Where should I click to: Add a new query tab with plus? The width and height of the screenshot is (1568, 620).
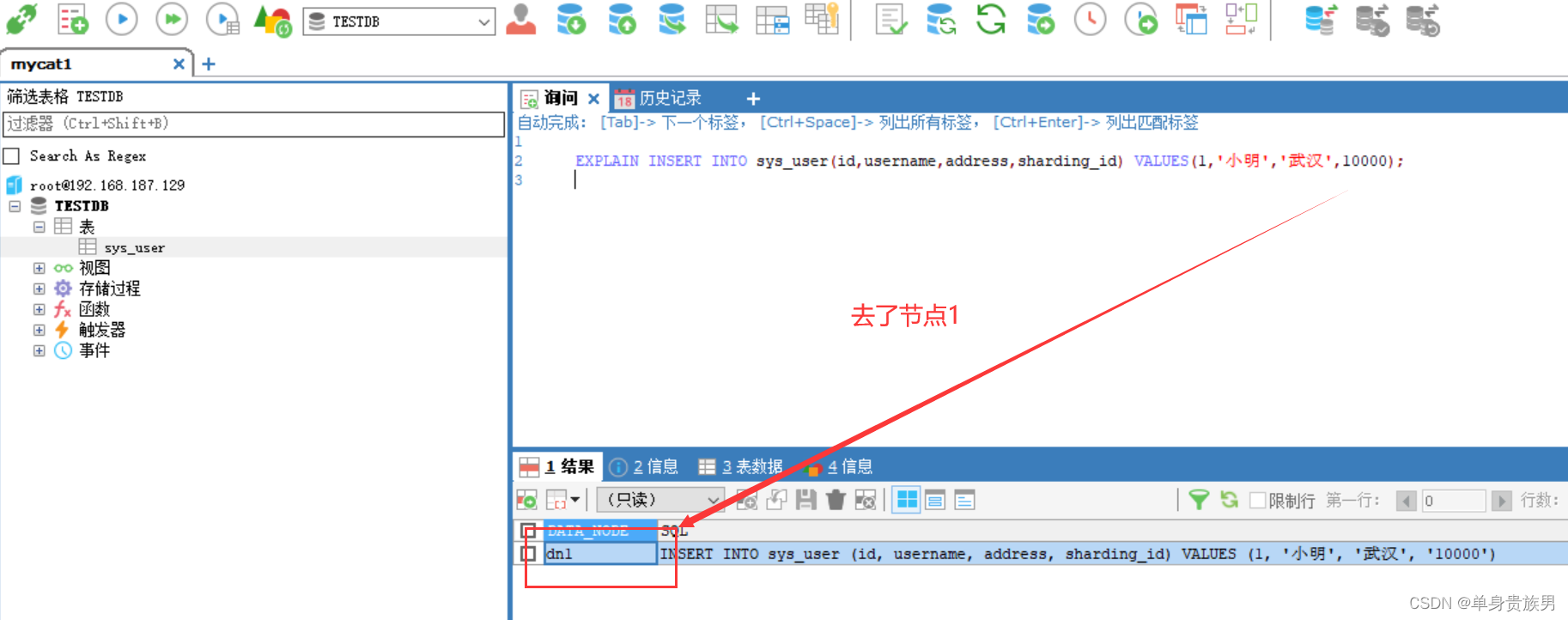click(x=753, y=99)
